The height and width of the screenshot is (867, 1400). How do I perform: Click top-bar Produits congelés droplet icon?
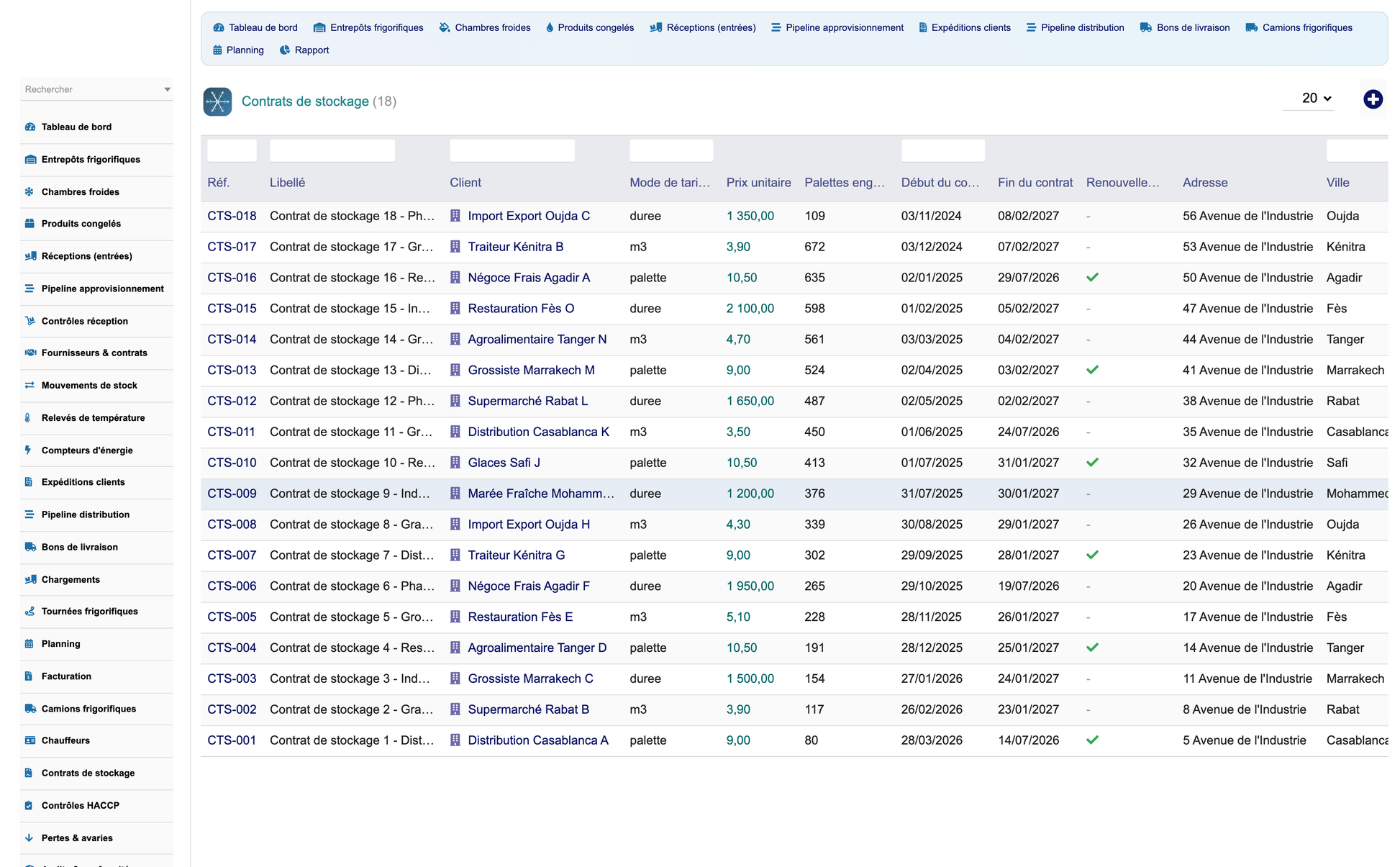[x=550, y=27]
